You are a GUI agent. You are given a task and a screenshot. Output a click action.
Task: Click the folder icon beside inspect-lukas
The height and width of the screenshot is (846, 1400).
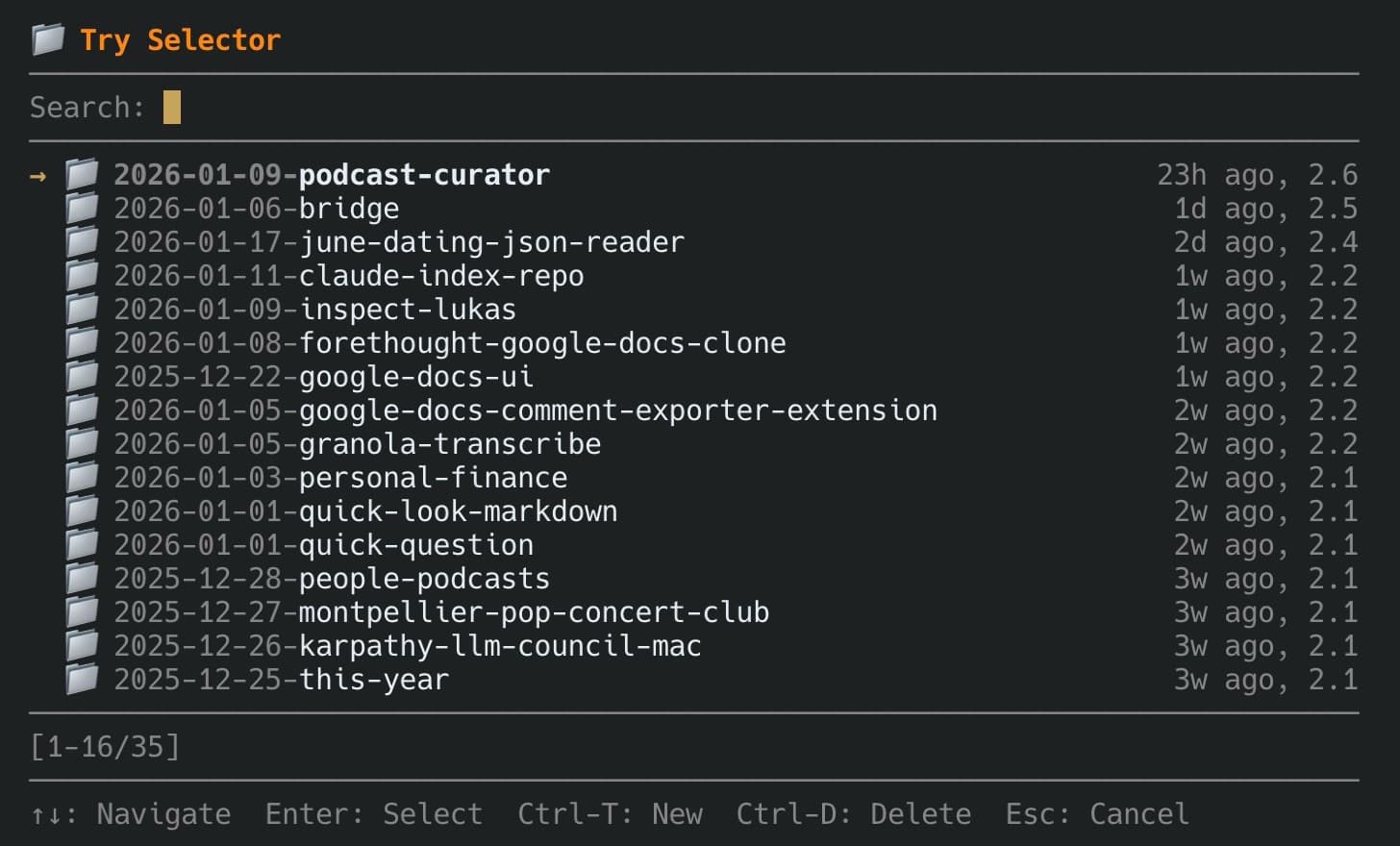click(x=82, y=309)
